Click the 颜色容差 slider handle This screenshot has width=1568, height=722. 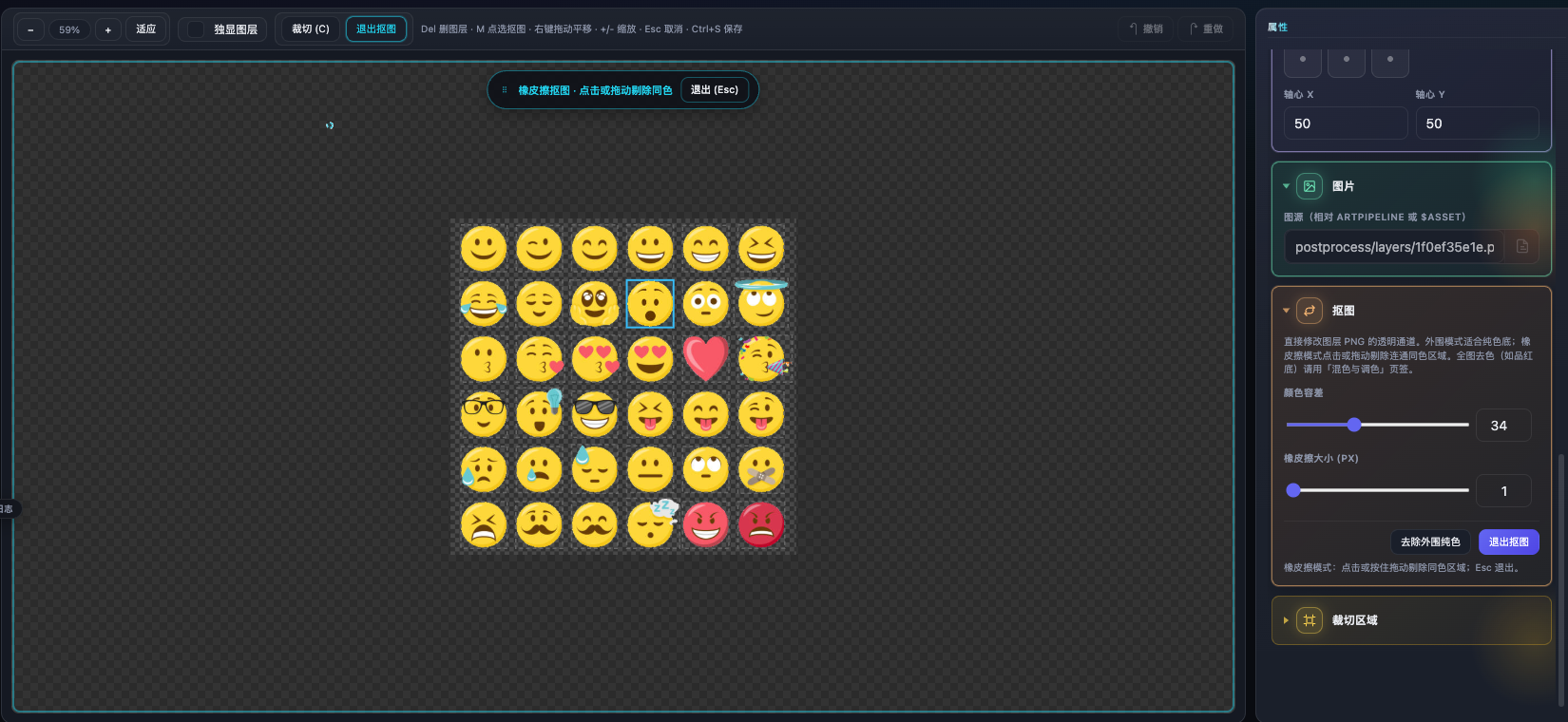tap(1354, 425)
